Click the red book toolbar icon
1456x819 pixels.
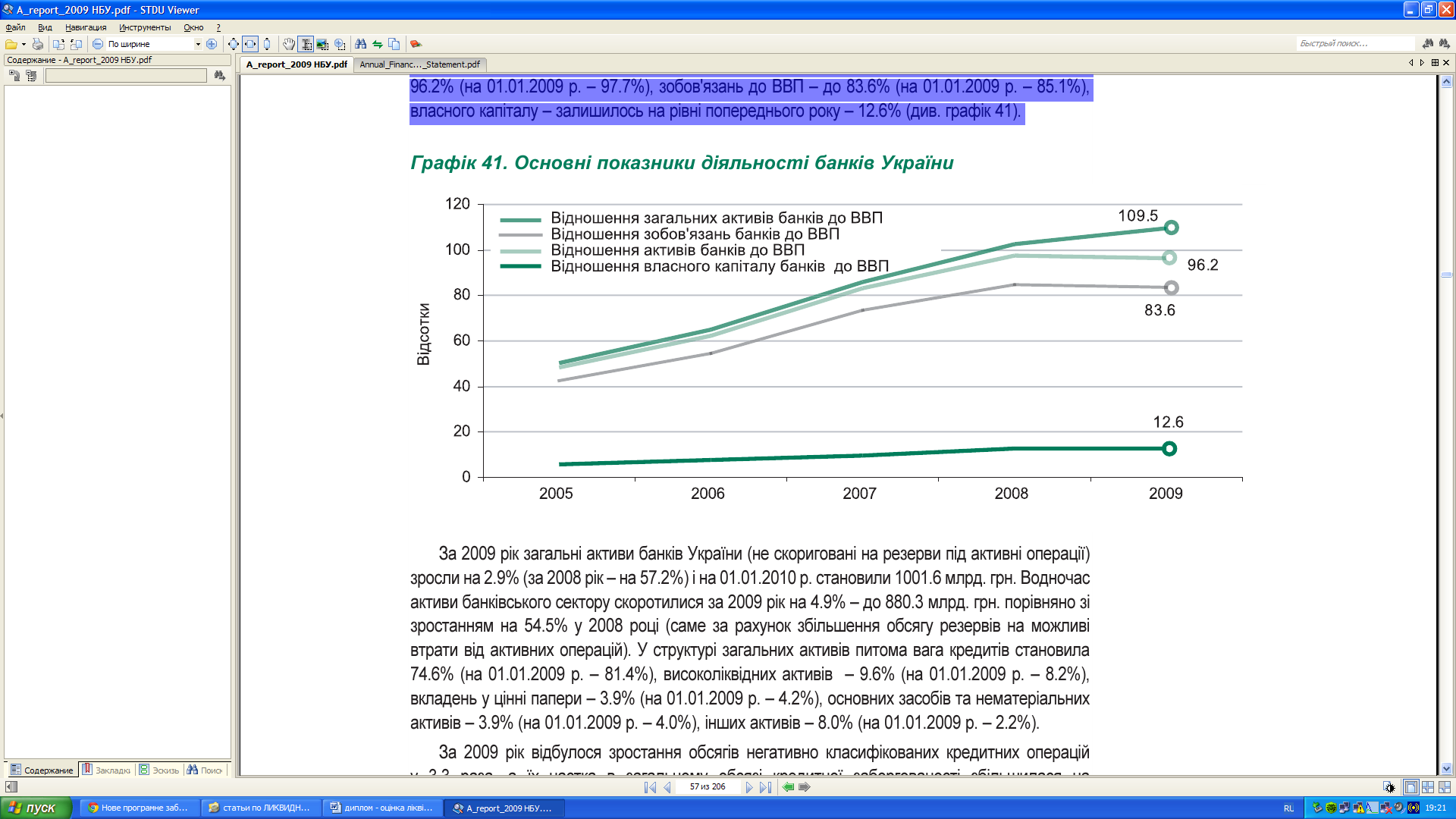(x=416, y=44)
